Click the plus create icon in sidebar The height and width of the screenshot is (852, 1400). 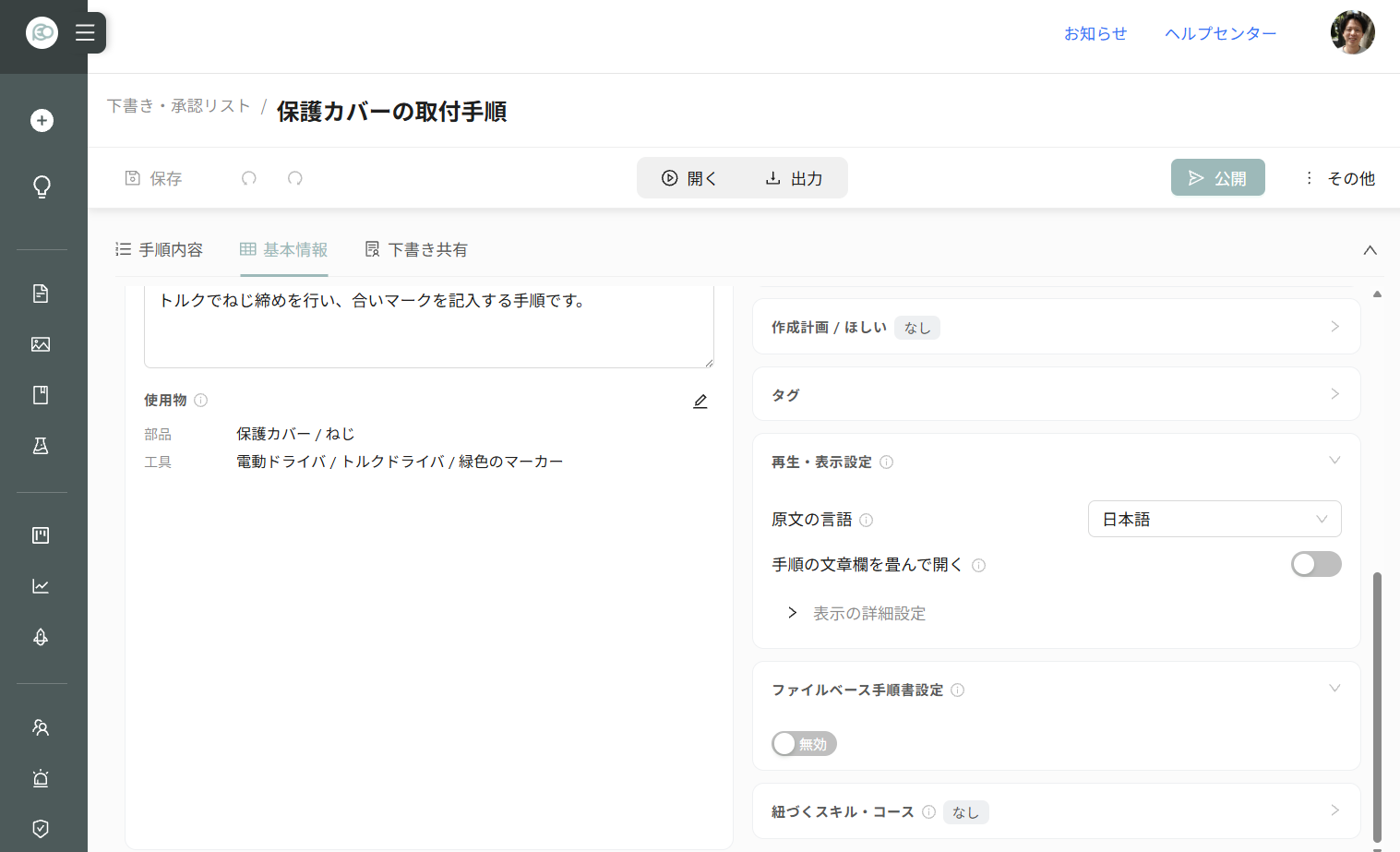point(42,120)
